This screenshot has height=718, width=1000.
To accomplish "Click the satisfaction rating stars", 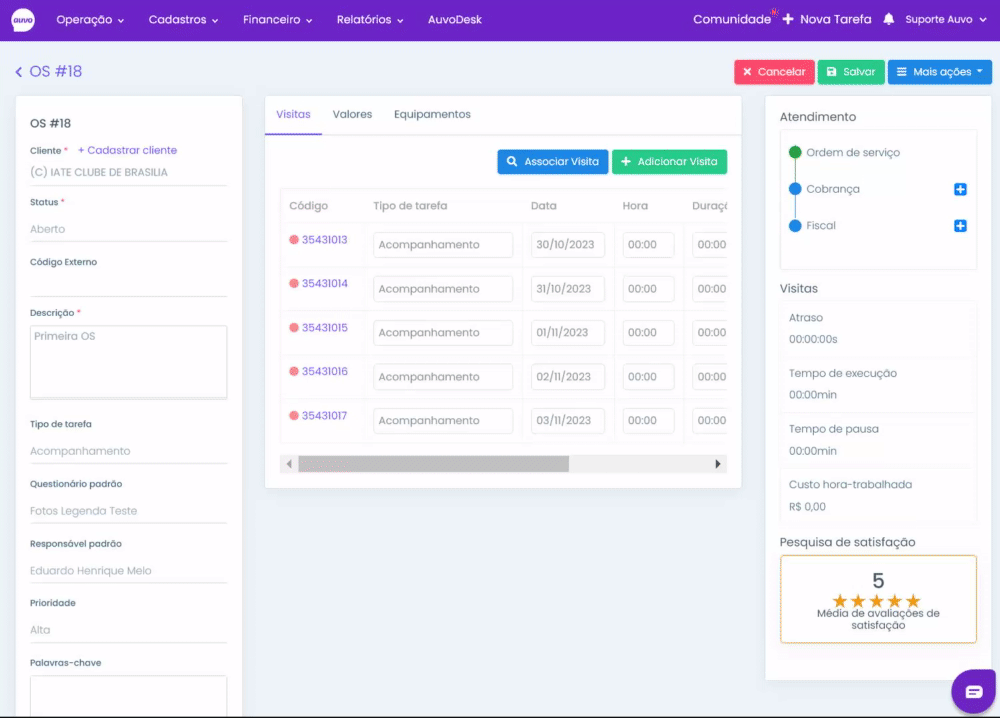I will (x=877, y=601).
